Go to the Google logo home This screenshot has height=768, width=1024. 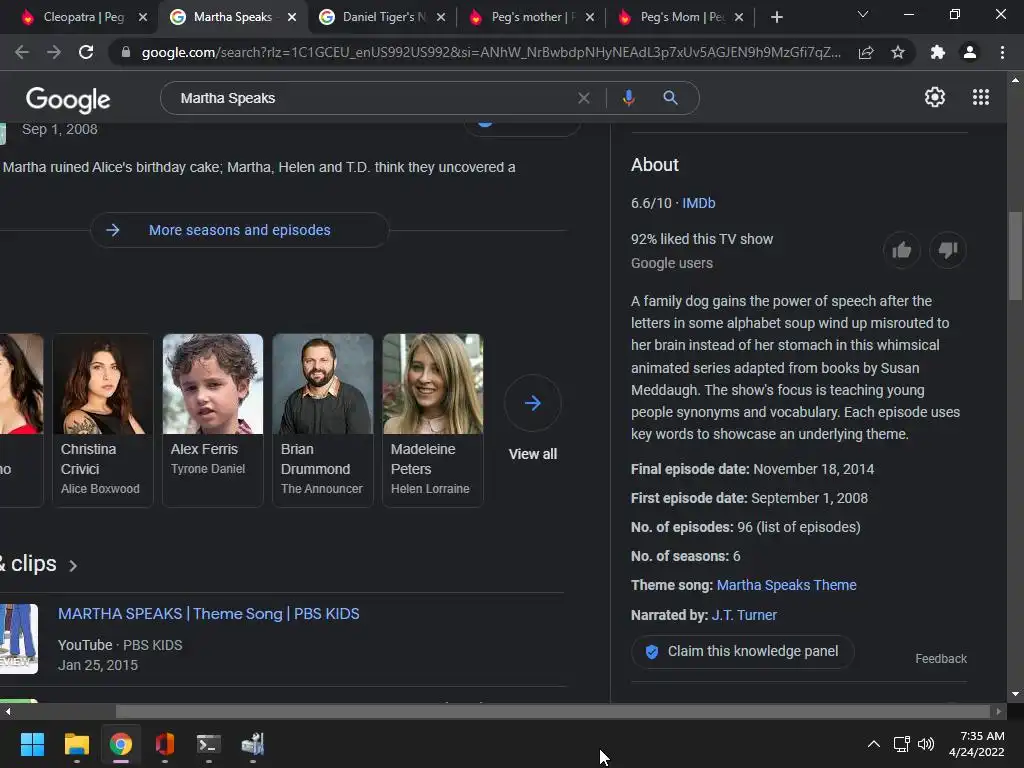tap(68, 99)
